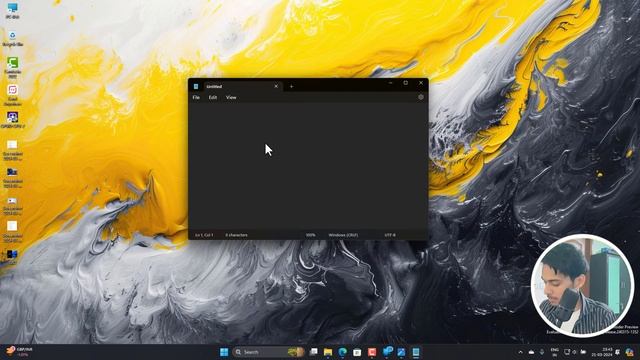This screenshot has width=640, height=360.
Task: Click the OneDrive cloud tray icon
Action: [531, 352]
